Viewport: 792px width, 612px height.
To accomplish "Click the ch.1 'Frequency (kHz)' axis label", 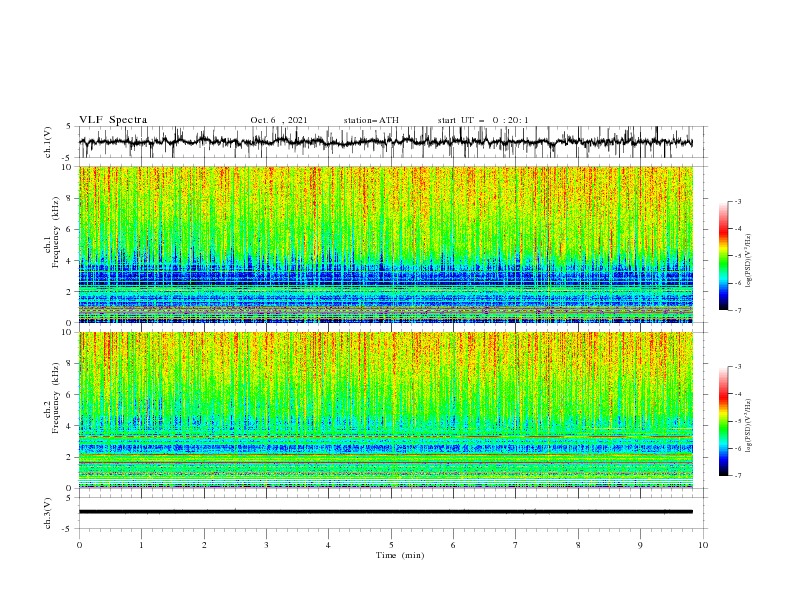I will (55, 234).
